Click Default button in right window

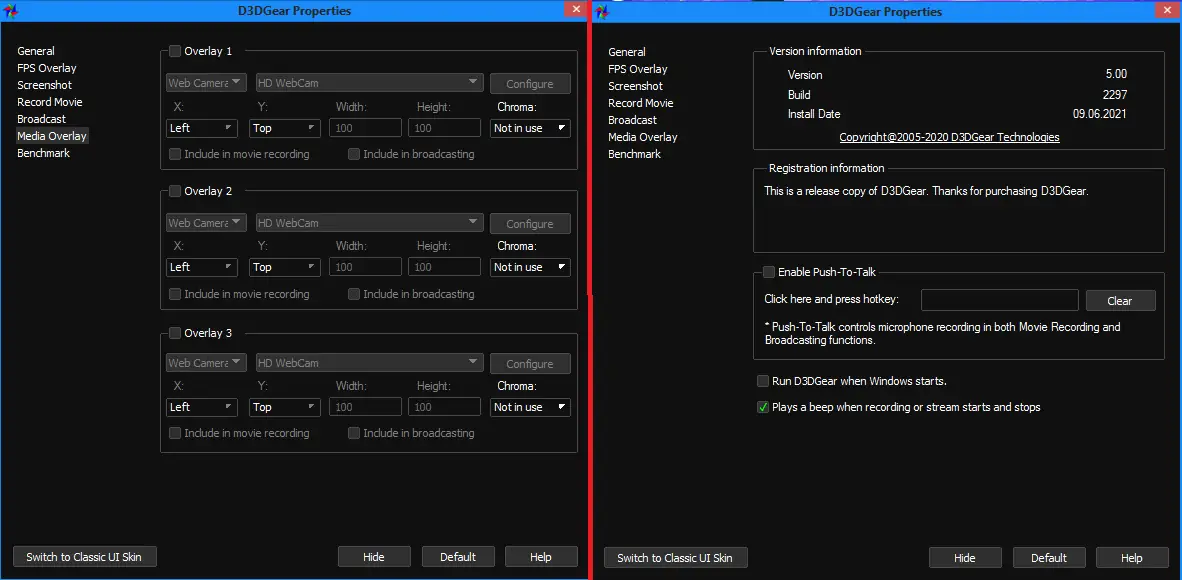click(x=1049, y=558)
